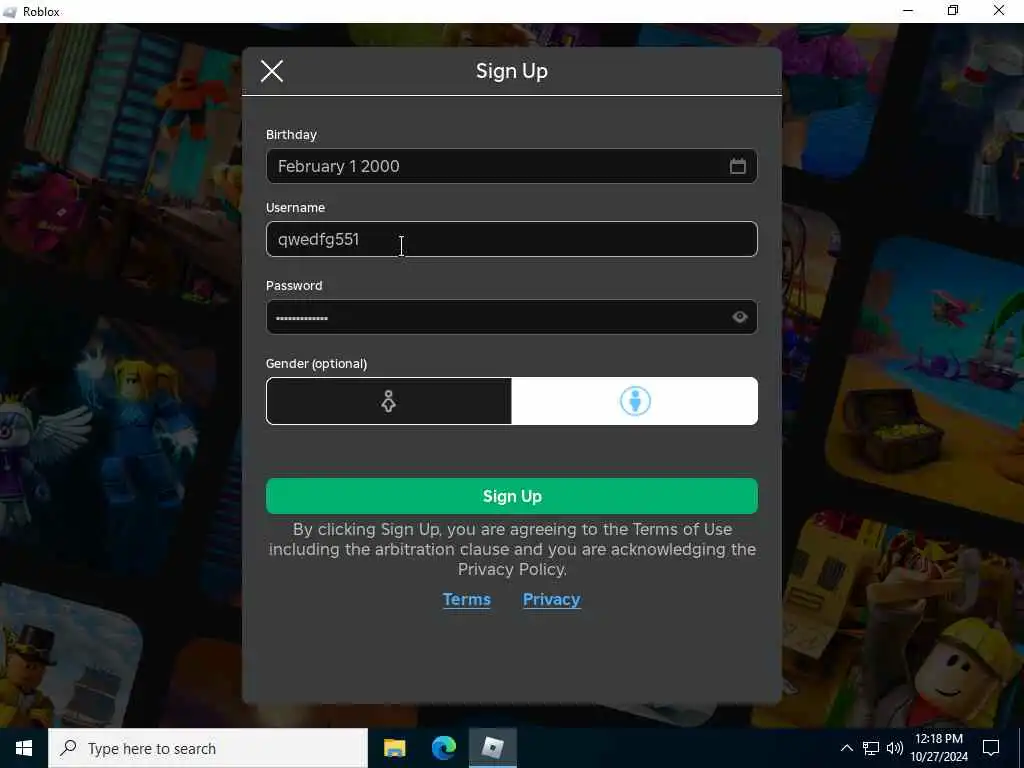
Task: Select the female gender option
Action: 389,401
